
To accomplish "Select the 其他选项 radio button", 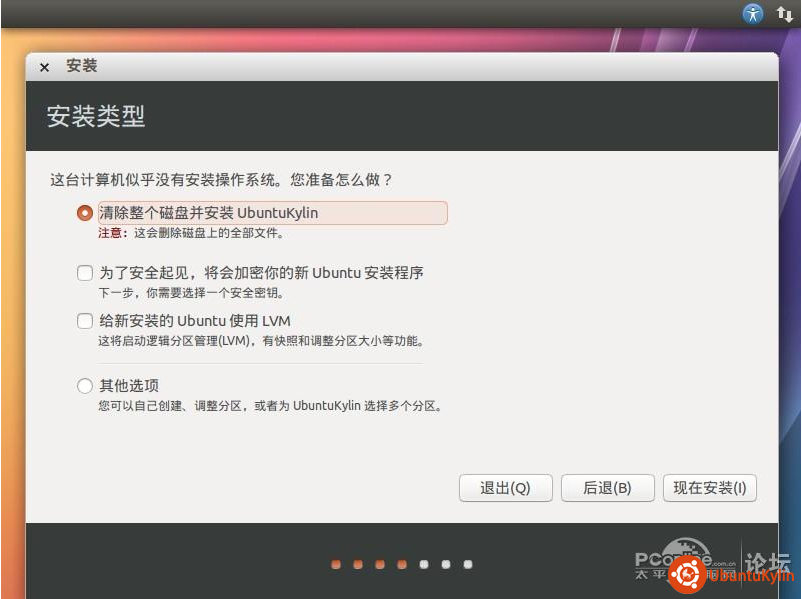I will [85, 386].
